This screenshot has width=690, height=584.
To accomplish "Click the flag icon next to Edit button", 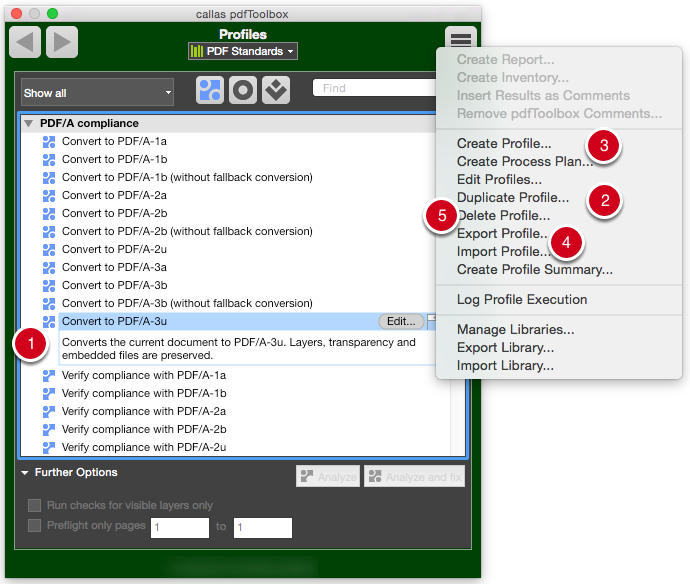I will (x=431, y=322).
